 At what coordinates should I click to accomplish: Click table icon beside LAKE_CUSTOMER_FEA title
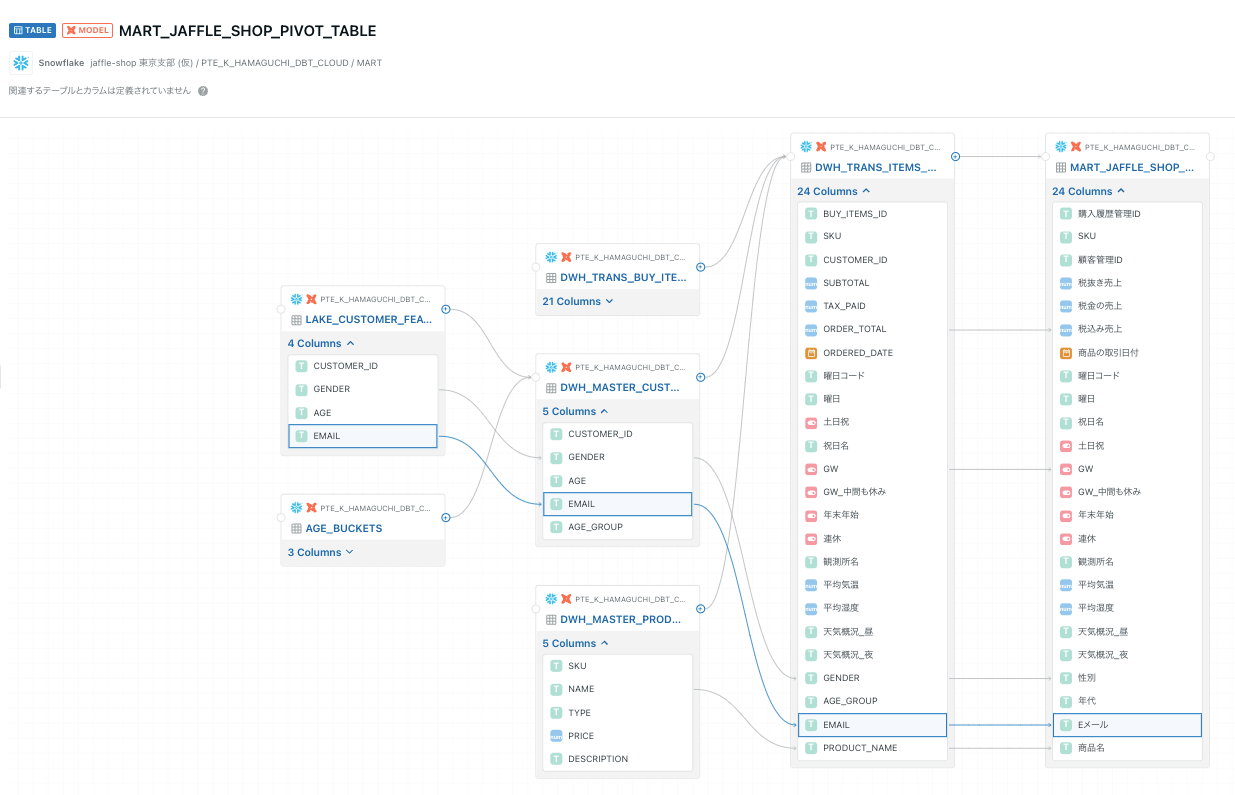click(x=296, y=320)
